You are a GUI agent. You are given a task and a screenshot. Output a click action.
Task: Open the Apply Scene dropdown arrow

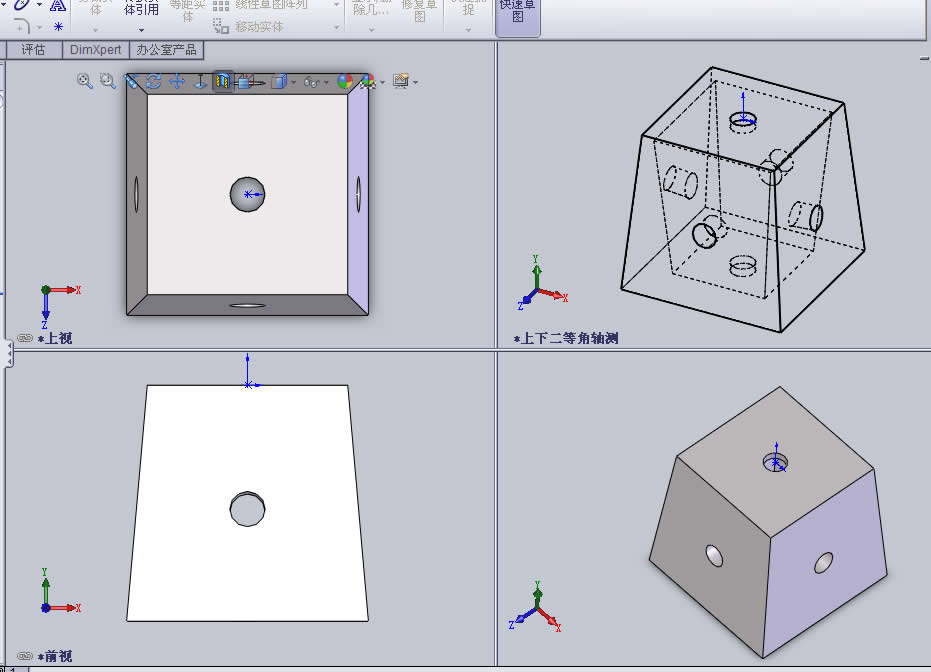pos(382,83)
